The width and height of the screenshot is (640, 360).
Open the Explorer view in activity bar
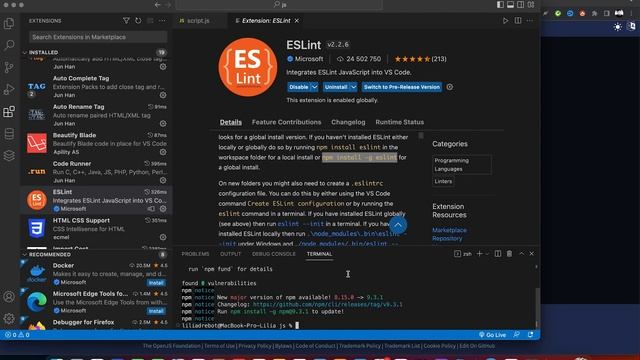[x=9, y=23]
